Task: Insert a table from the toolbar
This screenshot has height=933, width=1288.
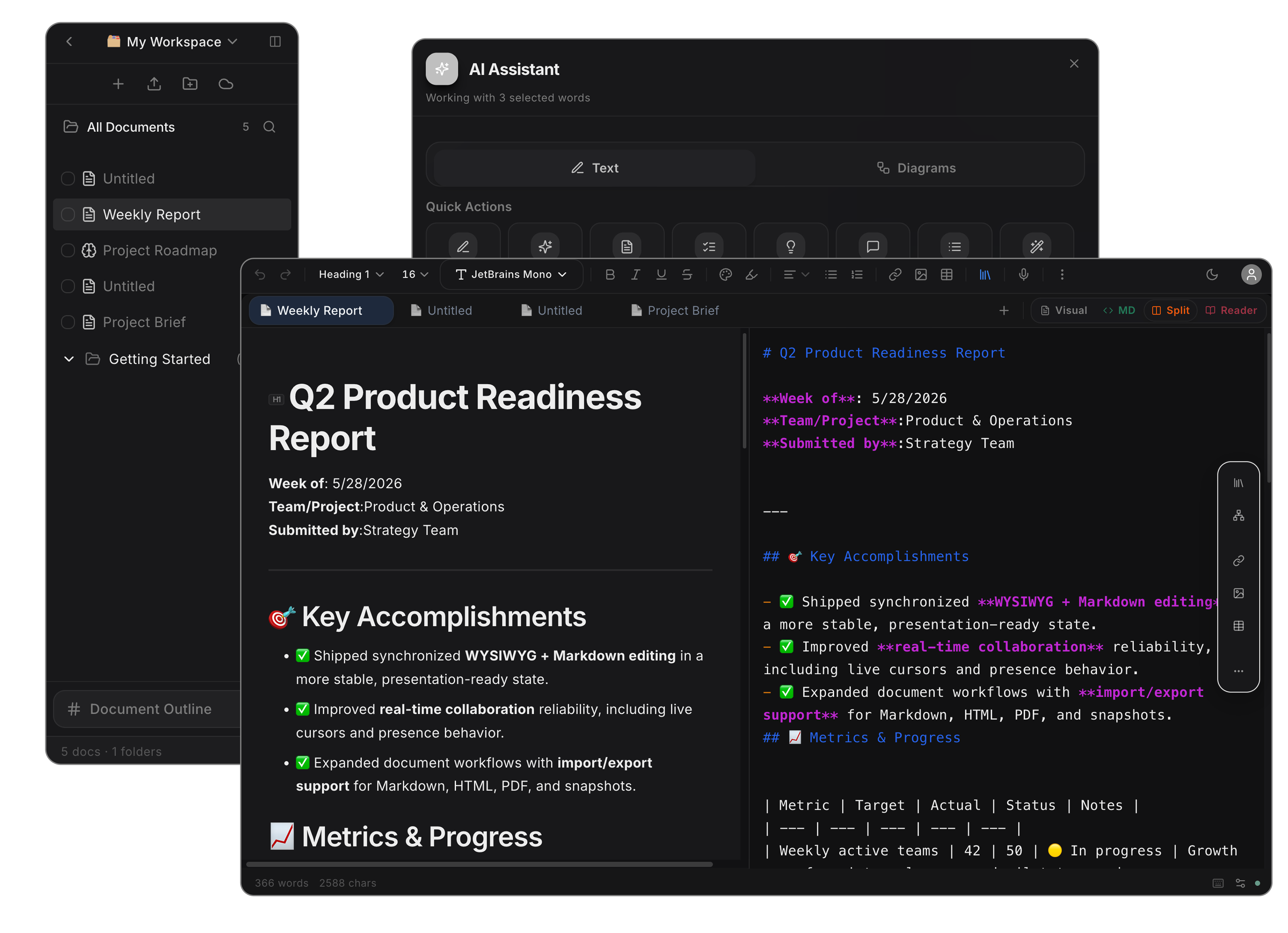Action: (946, 274)
